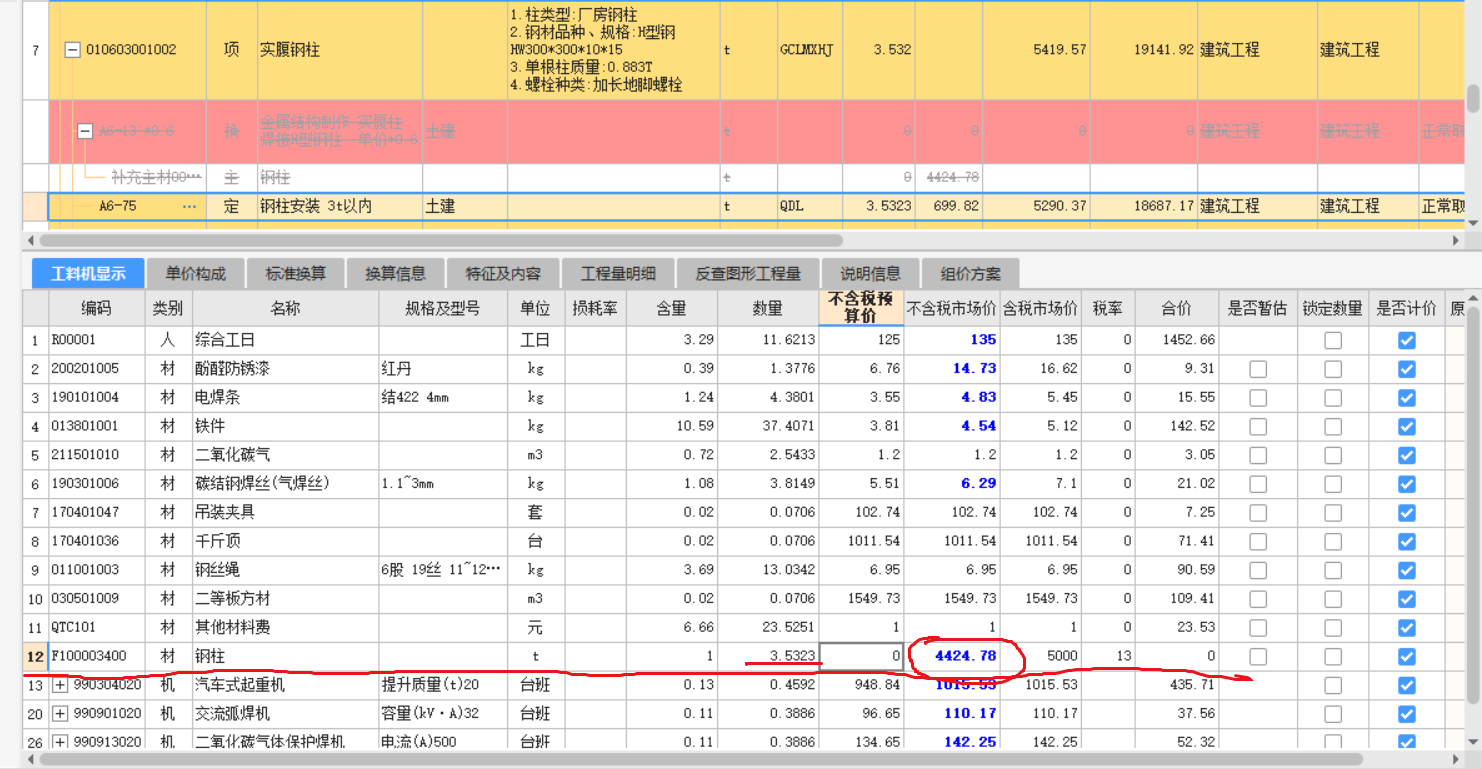
Task: Click the 锁定数量 column header
Action: (x=1333, y=308)
